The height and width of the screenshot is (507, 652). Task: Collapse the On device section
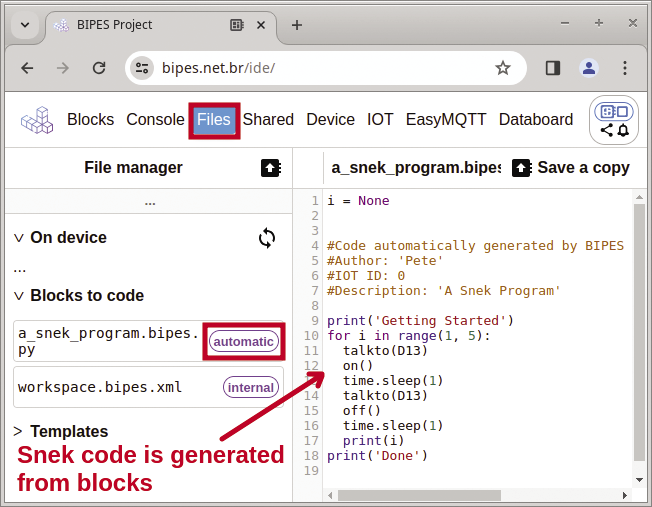[19, 238]
